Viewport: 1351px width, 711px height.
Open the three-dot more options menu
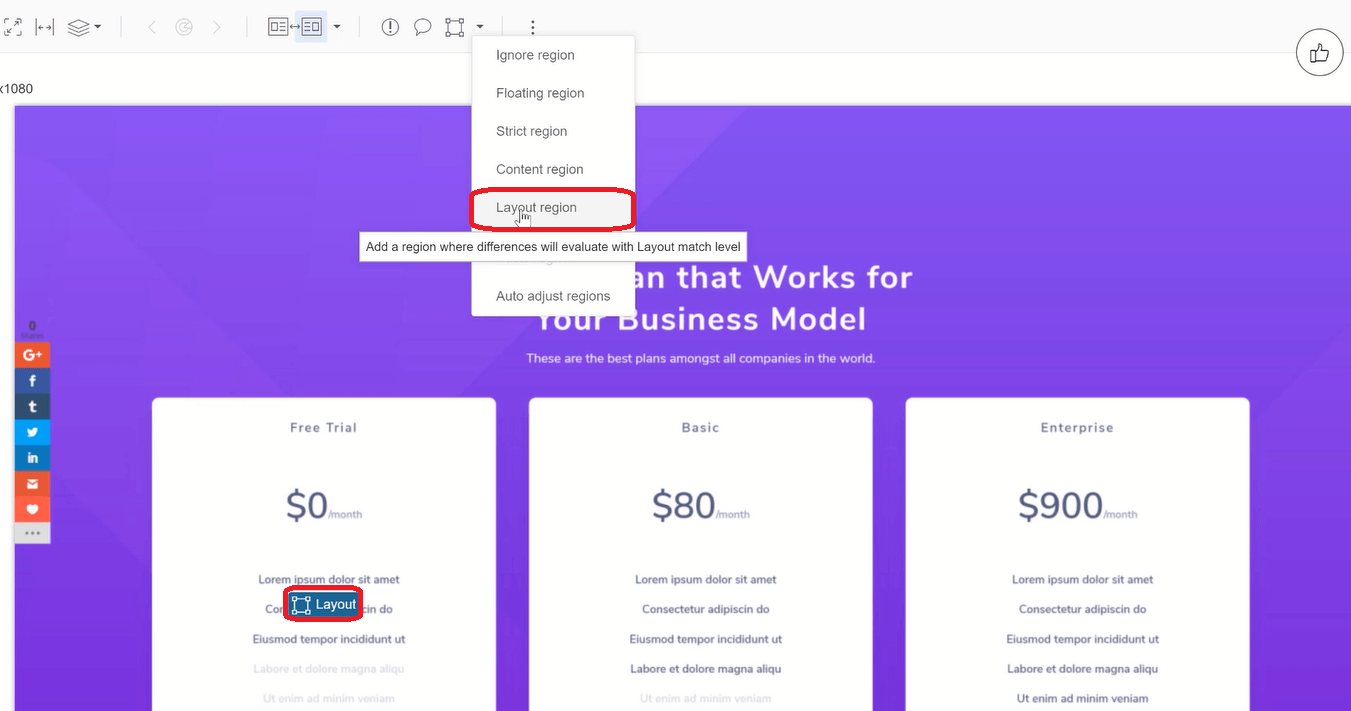[533, 27]
